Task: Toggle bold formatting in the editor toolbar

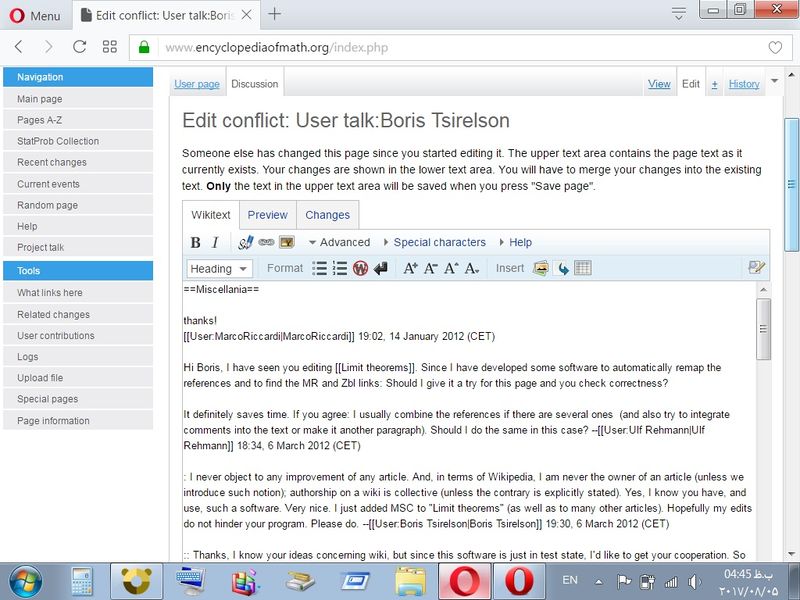Action: pos(196,242)
